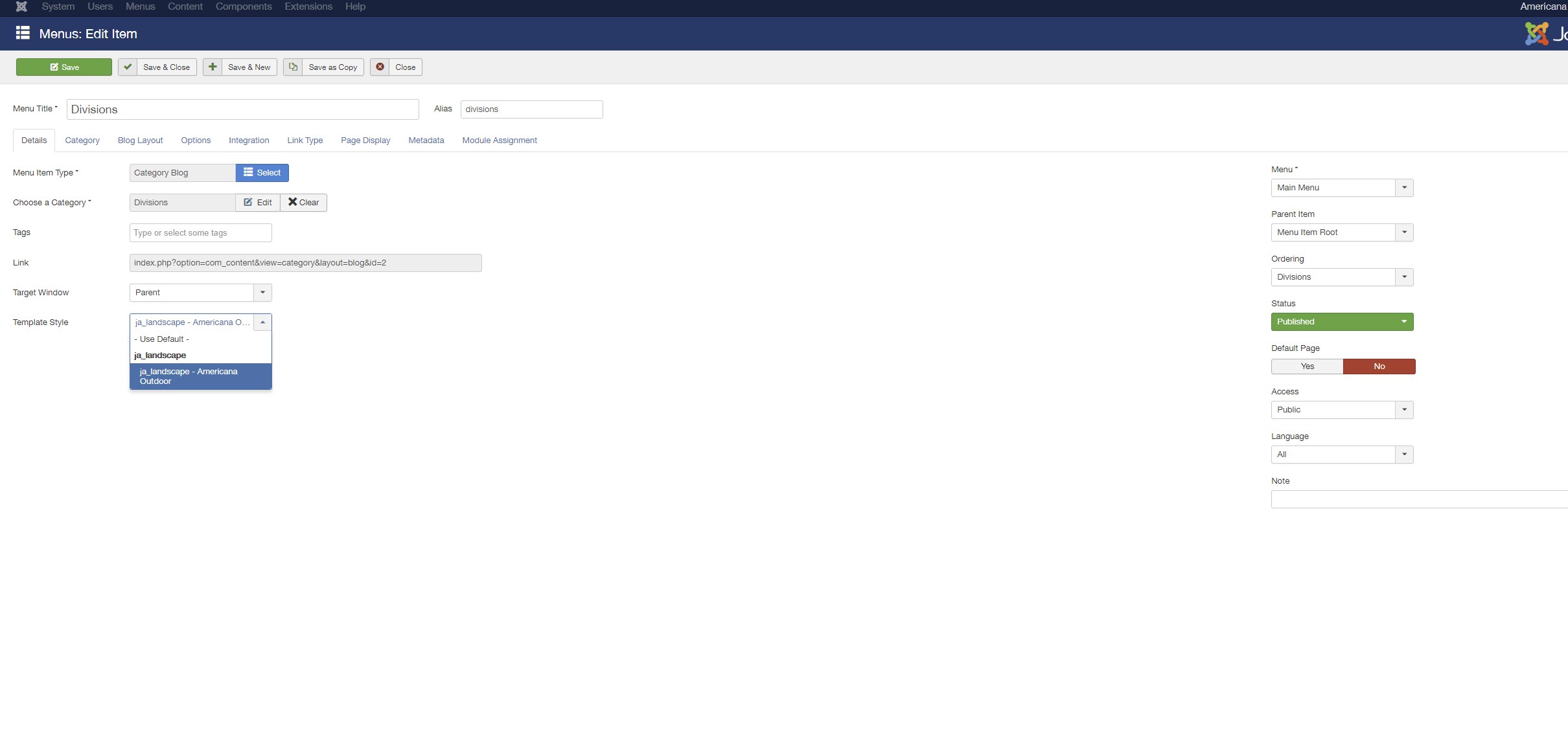Open the Extensions top menu

[x=308, y=6]
